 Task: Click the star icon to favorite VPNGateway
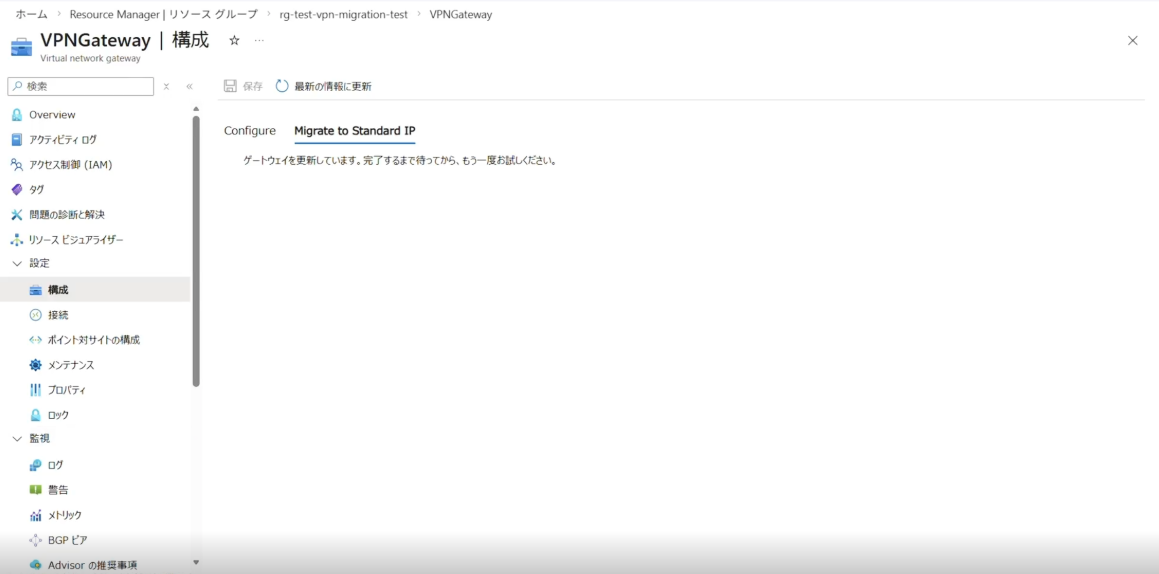[x=234, y=41]
